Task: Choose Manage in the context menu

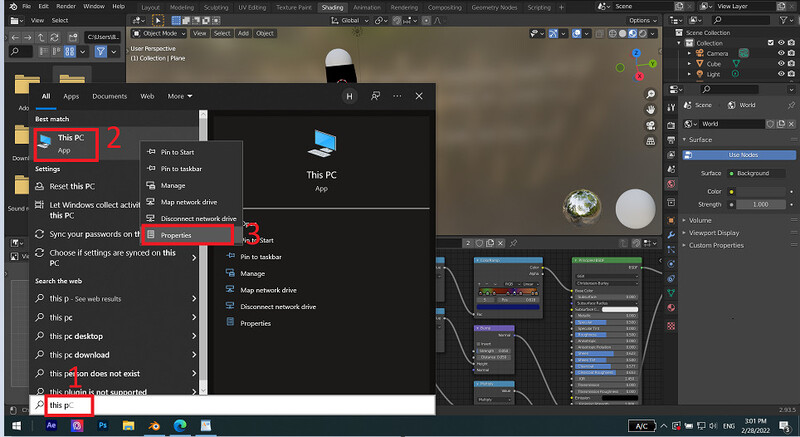Action: (191, 186)
